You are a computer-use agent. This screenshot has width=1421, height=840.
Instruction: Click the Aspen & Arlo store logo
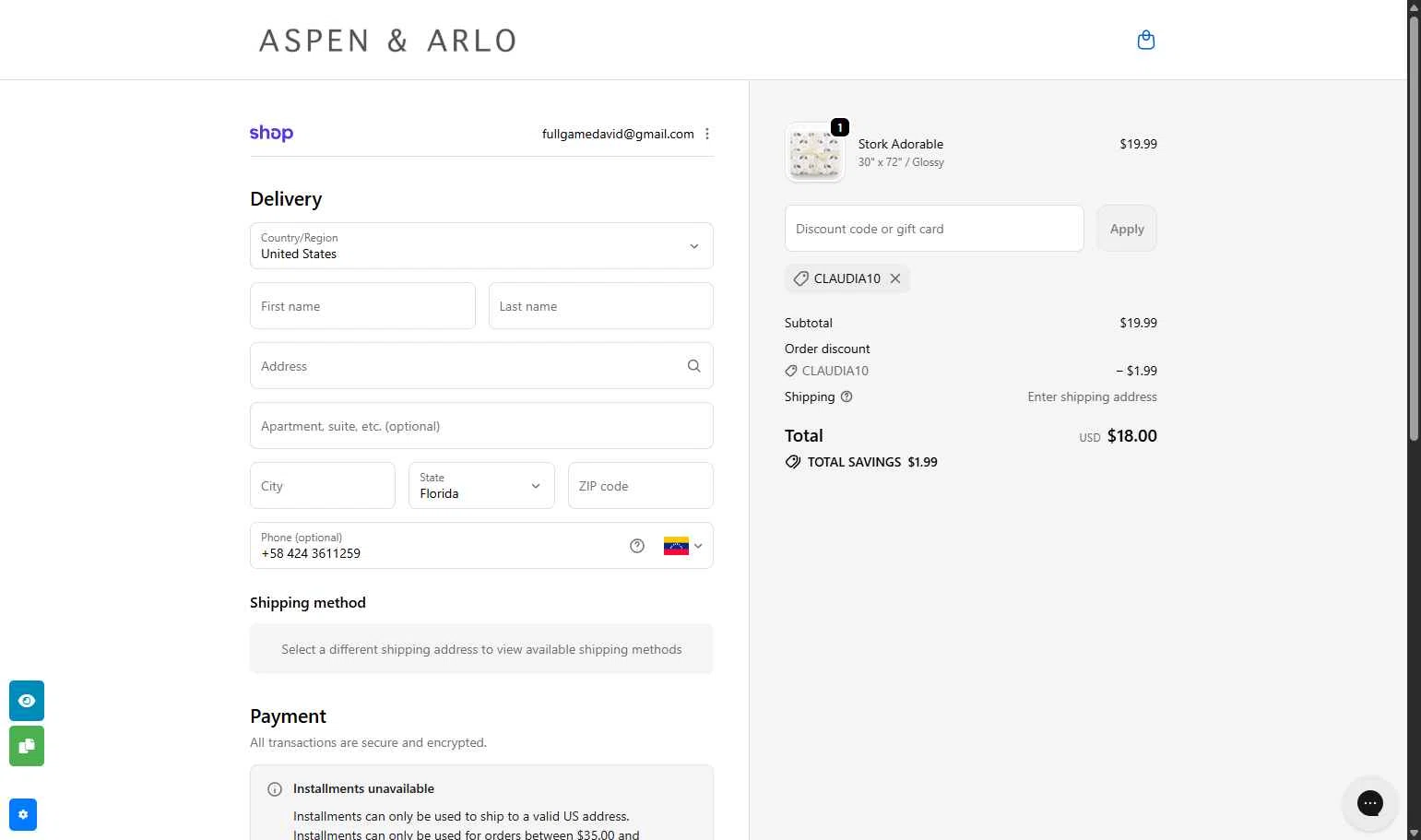click(x=387, y=41)
